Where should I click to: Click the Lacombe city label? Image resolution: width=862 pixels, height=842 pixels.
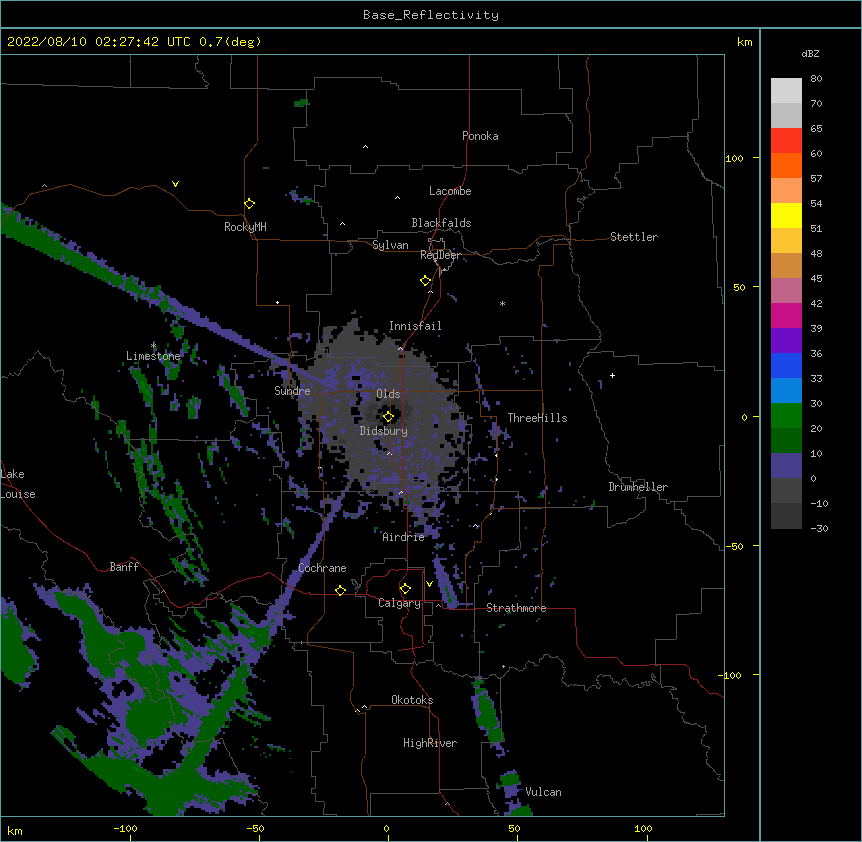[450, 191]
